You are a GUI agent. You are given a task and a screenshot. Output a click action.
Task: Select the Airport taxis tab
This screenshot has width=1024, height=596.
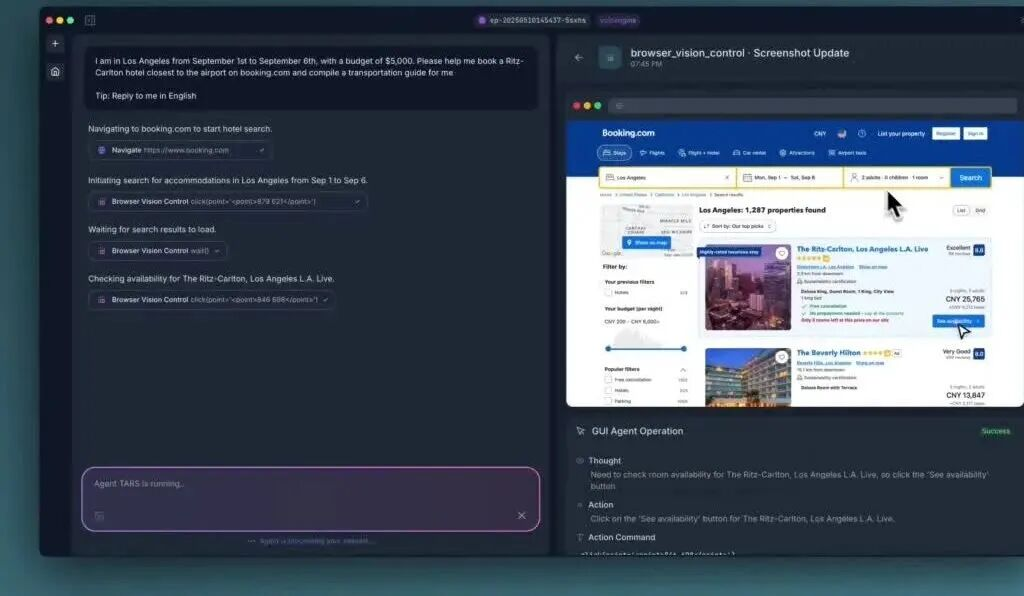tap(847, 153)
